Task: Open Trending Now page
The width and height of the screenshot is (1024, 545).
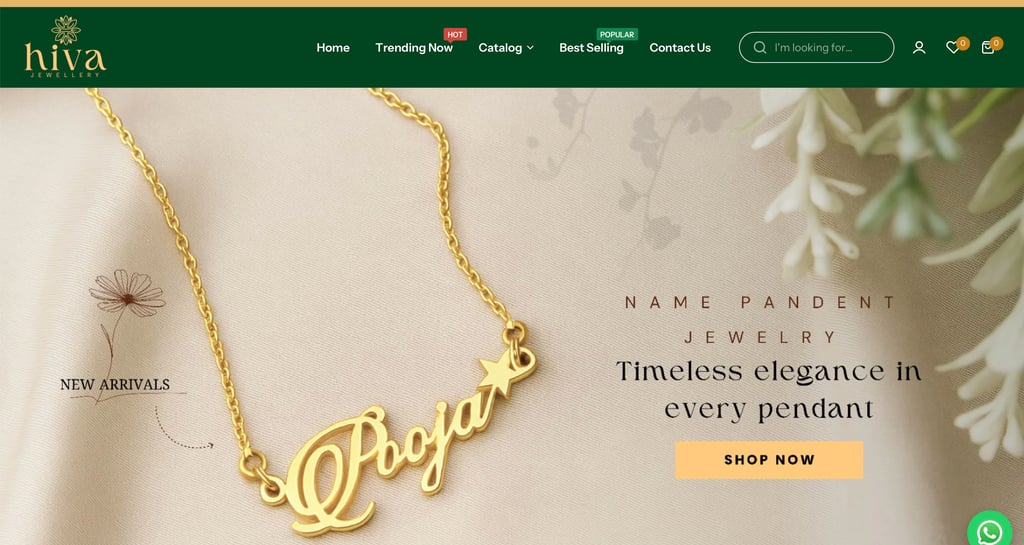Action: click(414, 48)
